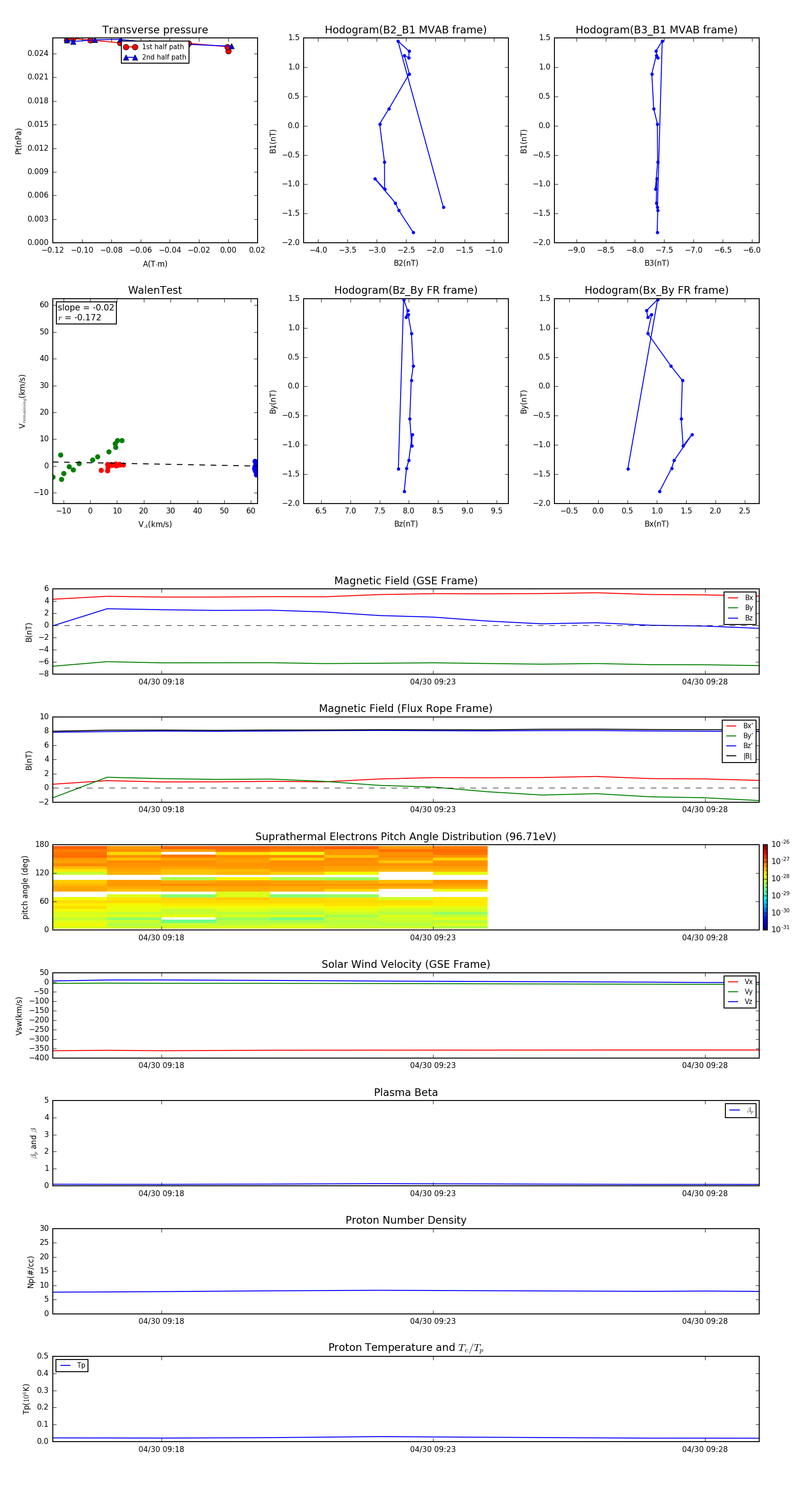Click '04/30 09:28' tick under proton temperature plot
This screenshot has width=812, height=1489.
pyautogui.click(x=705, y=1449)
